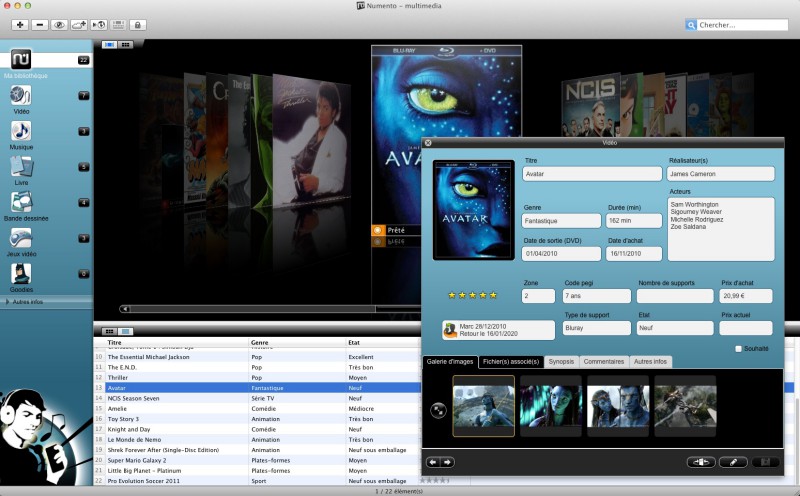
Task: Select the first Avatar gallery thumbnail
Action: tap(483, 406)
